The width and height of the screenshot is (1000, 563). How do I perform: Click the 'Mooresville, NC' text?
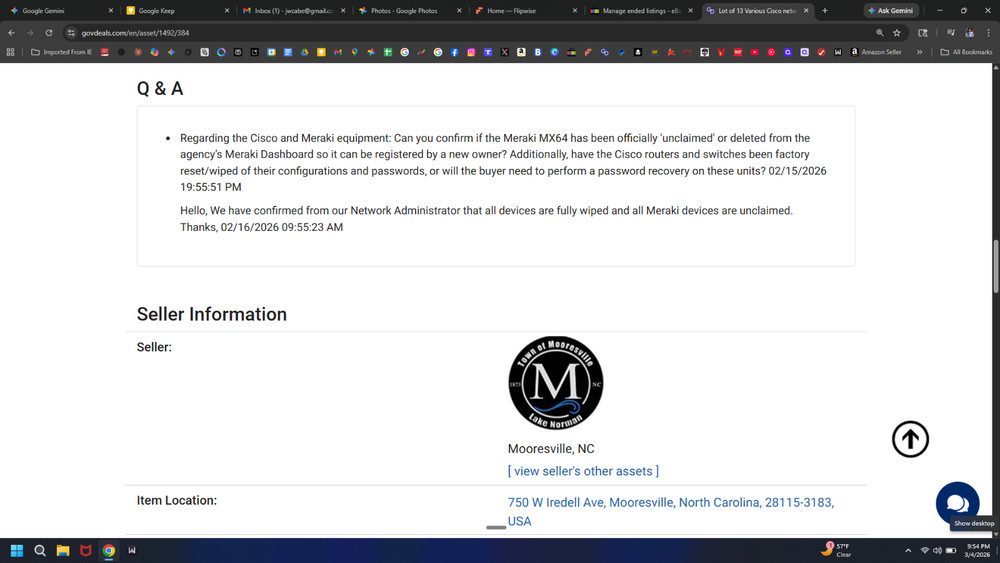[551, 449]
